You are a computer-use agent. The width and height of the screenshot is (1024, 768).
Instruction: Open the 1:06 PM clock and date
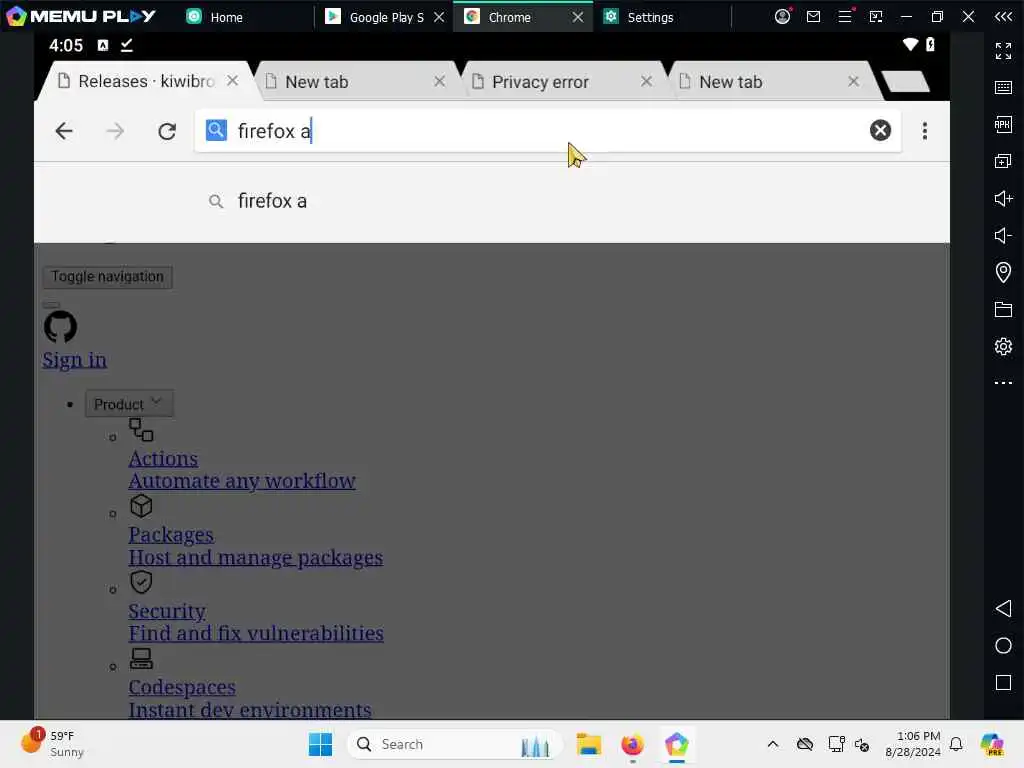(913, 744)
